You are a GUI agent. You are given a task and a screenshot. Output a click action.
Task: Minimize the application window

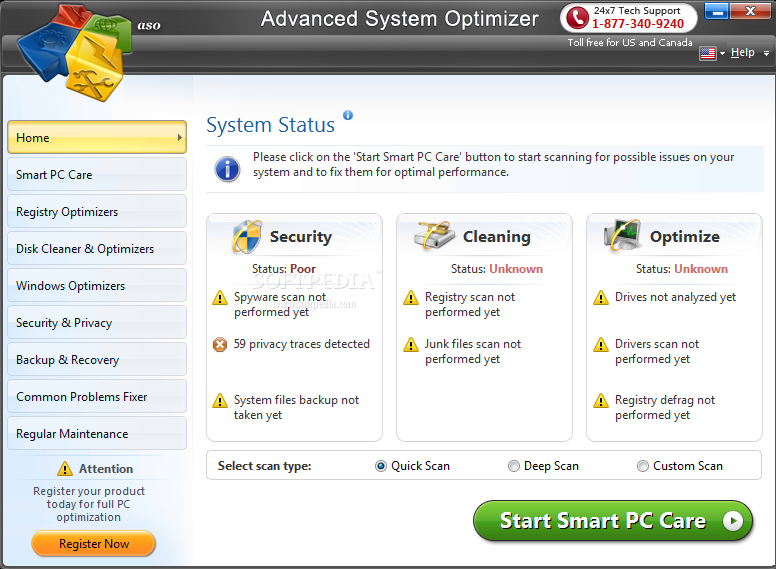(x=716, y=10)
